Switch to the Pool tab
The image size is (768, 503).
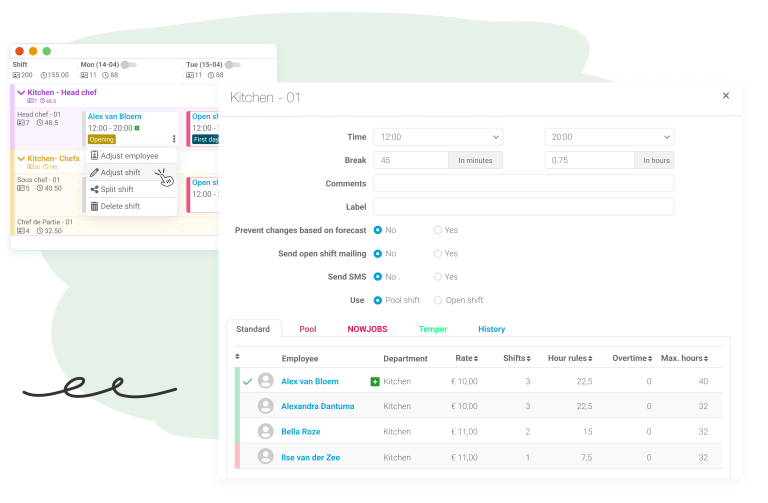coord(308,329)
